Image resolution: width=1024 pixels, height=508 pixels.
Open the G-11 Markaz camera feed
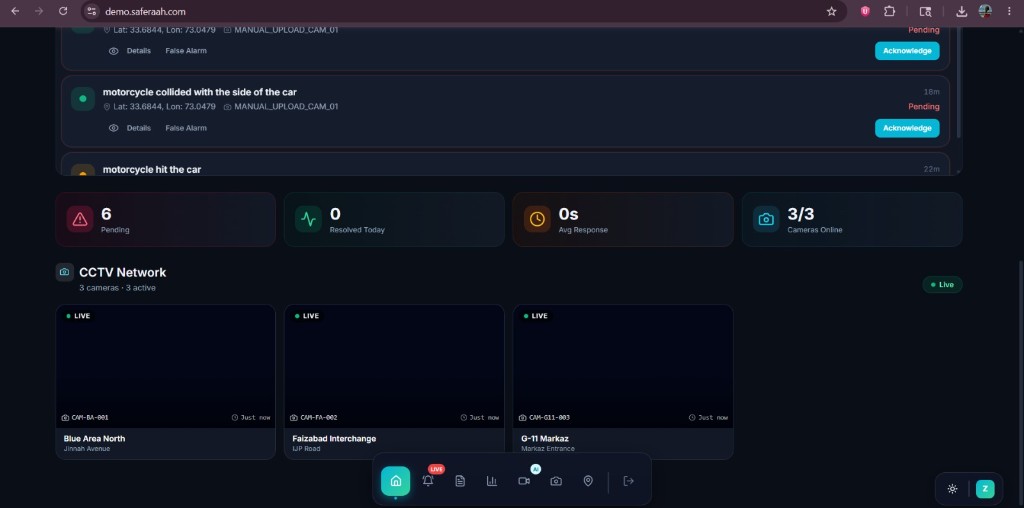coord(622,366)
